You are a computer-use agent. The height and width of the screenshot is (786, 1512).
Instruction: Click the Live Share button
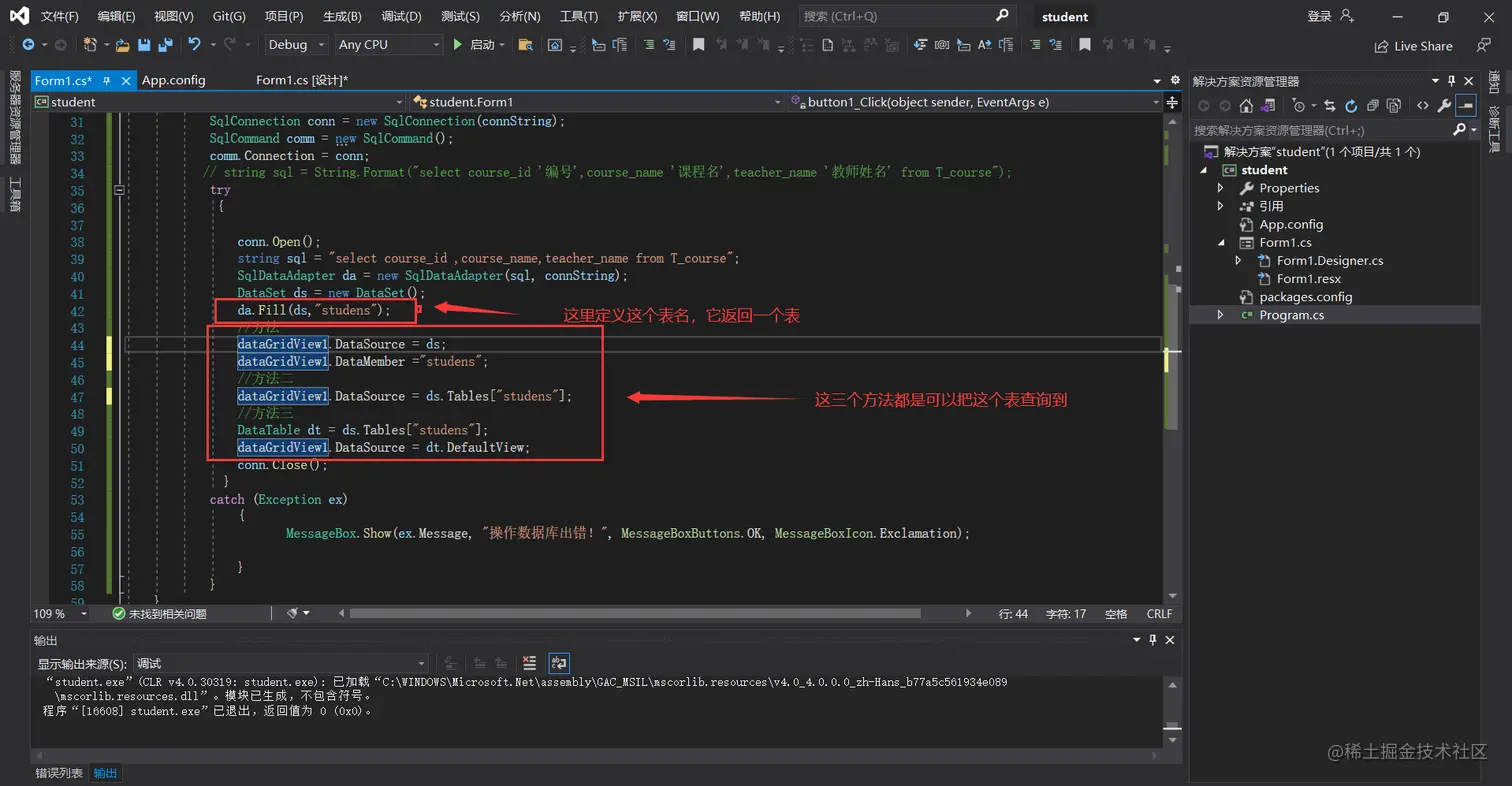coord(1413,46)
